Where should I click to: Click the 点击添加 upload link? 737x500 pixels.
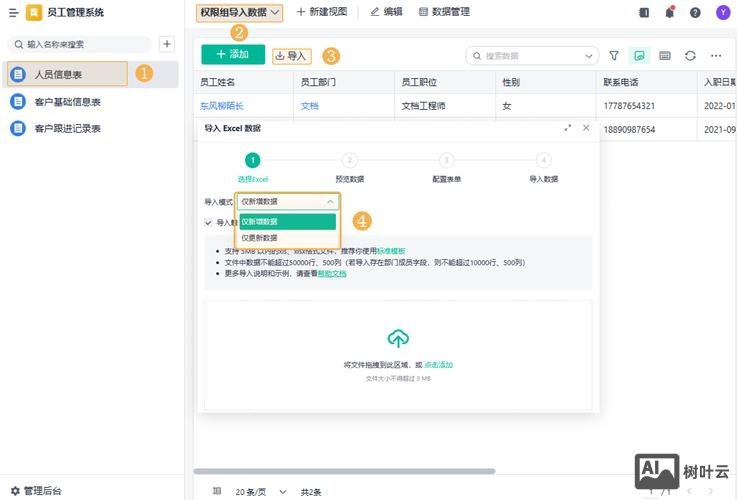439,365
